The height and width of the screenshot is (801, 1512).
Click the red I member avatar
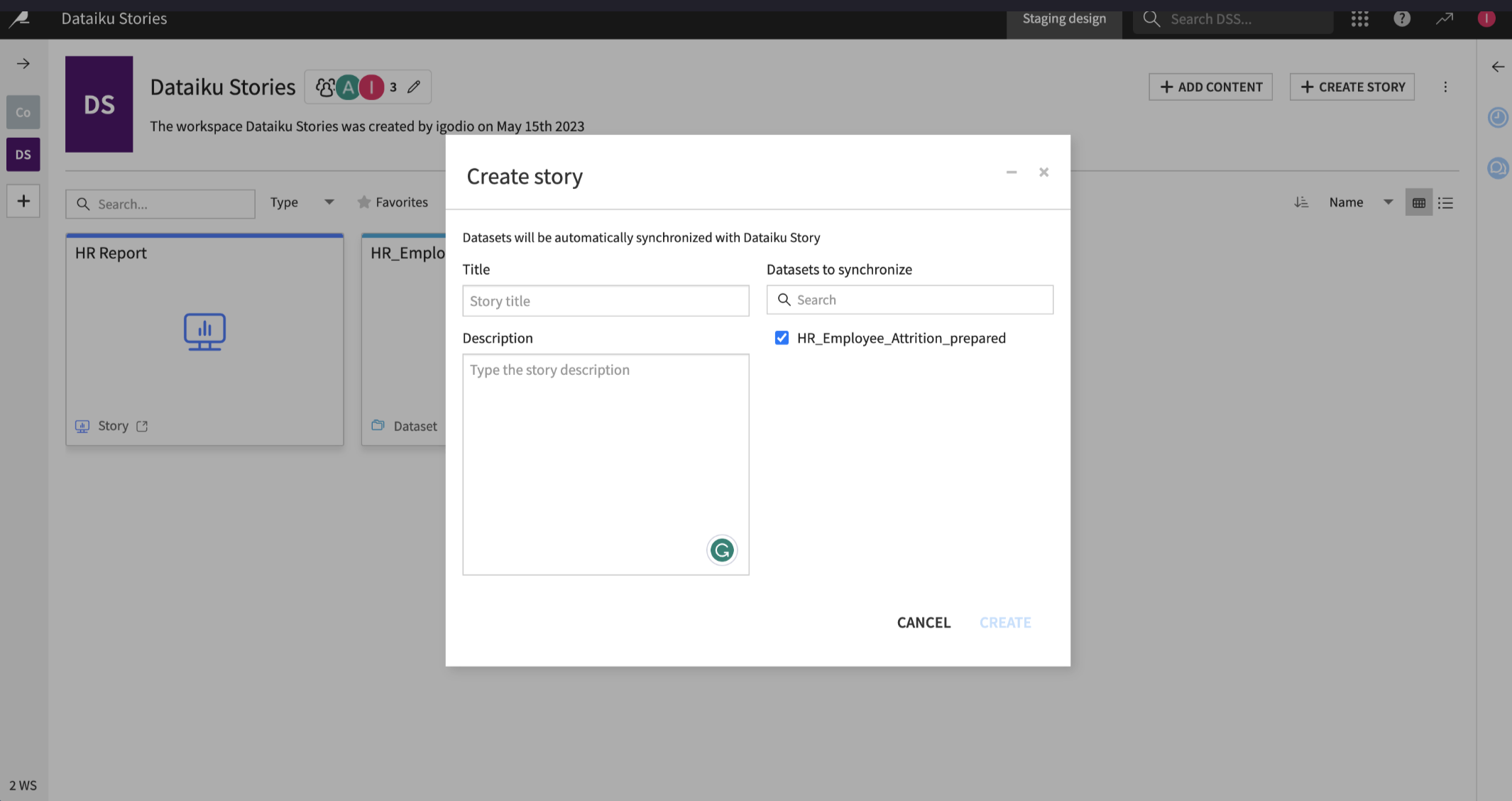click(x=371, y=87)
